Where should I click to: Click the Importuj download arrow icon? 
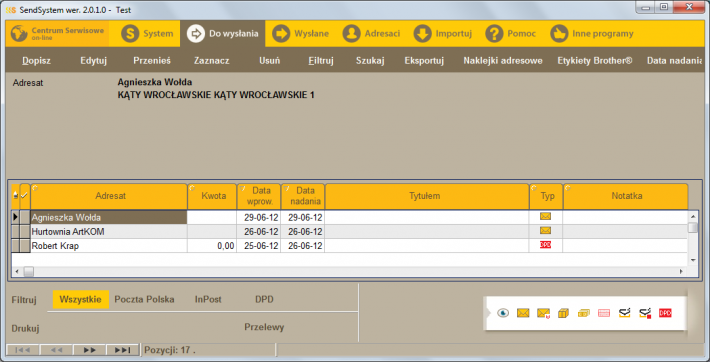point(422,34)
